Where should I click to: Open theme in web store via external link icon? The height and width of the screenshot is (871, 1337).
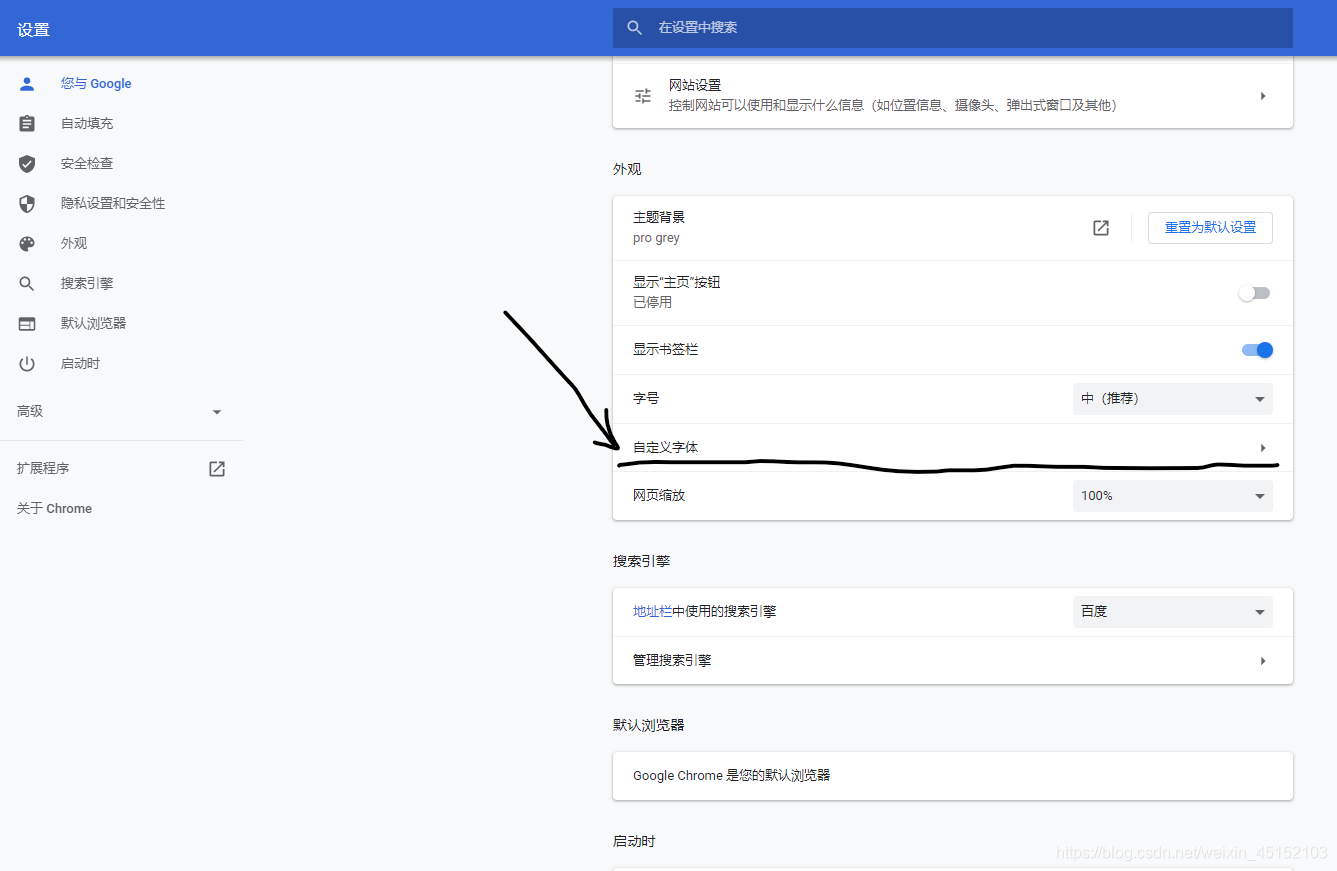[x=1101, y=228]
